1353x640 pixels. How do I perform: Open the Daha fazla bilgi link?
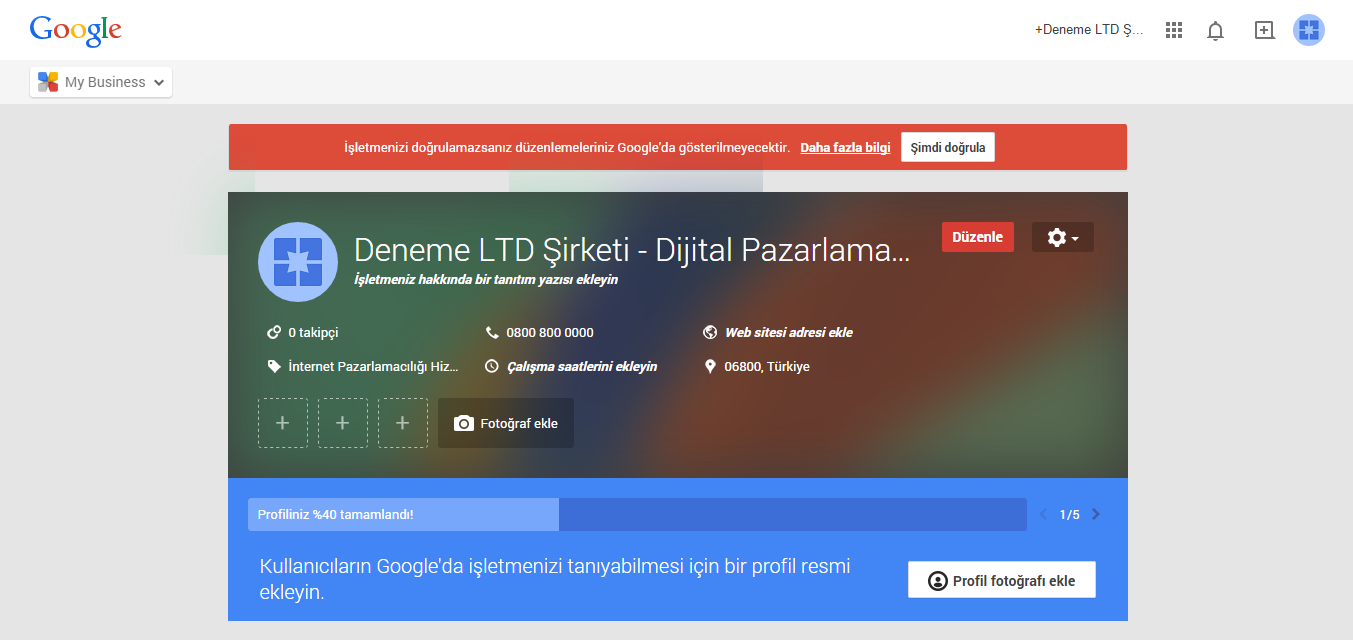[x=845, y=147]
